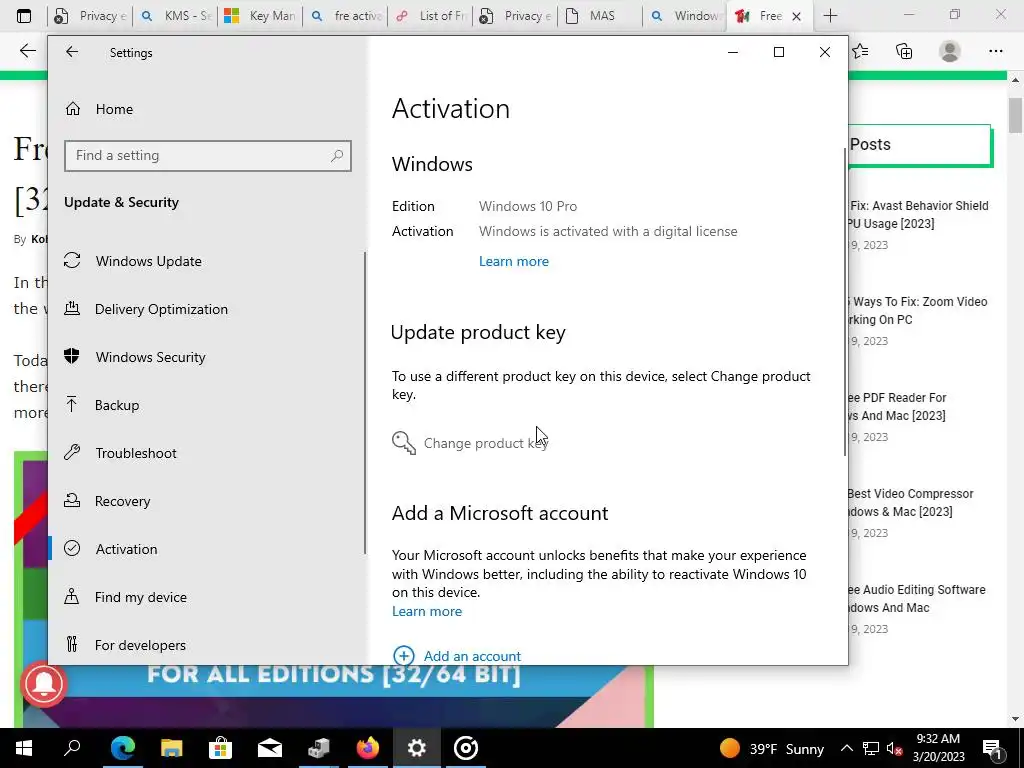Click the red notification bell on webpage
The image size is (1024, 768).
pos(44,683)
